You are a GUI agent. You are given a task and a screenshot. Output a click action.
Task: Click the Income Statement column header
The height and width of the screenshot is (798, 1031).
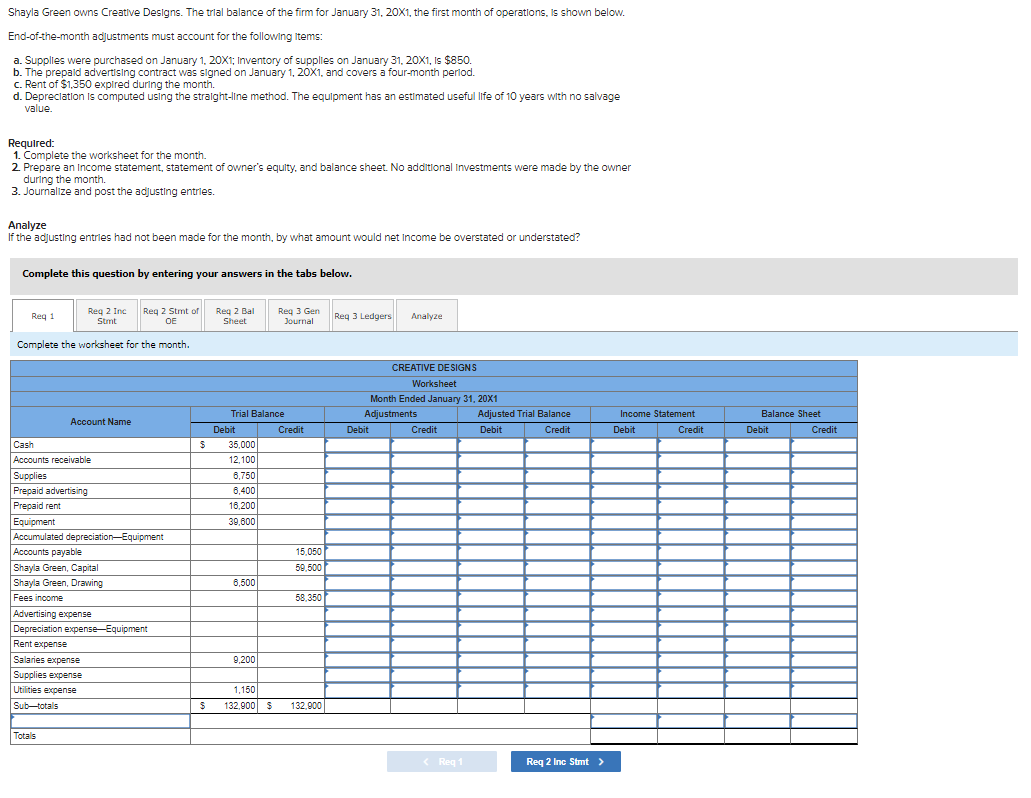tap(657, 414)
